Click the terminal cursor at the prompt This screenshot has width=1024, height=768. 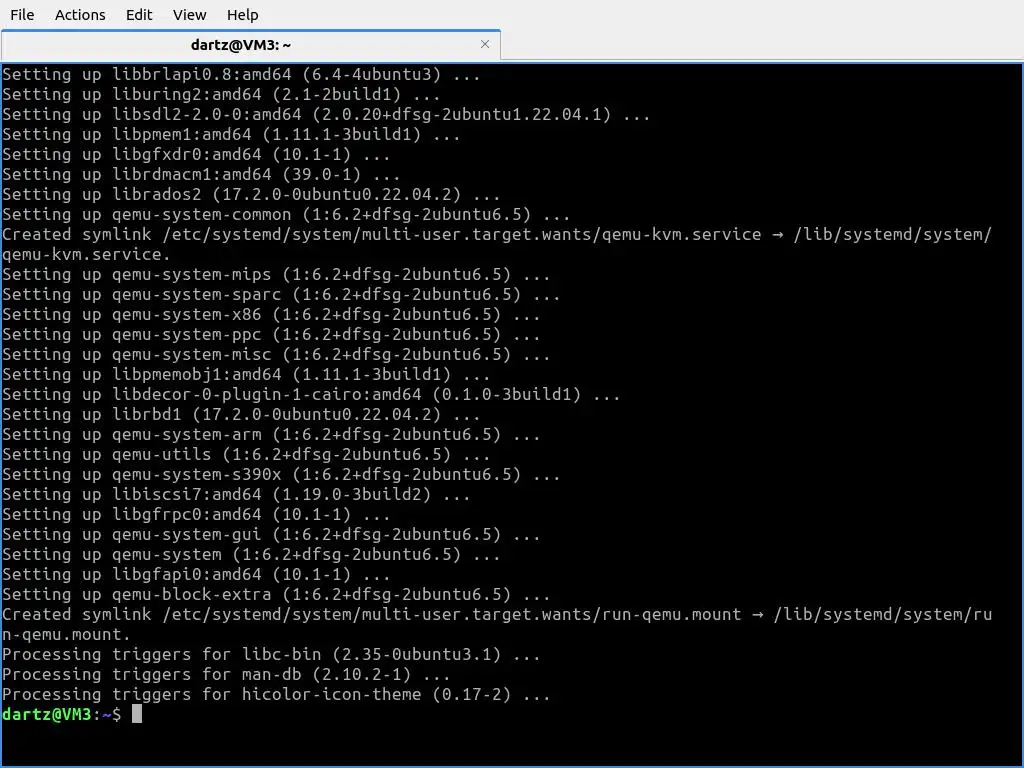(136, 714)
